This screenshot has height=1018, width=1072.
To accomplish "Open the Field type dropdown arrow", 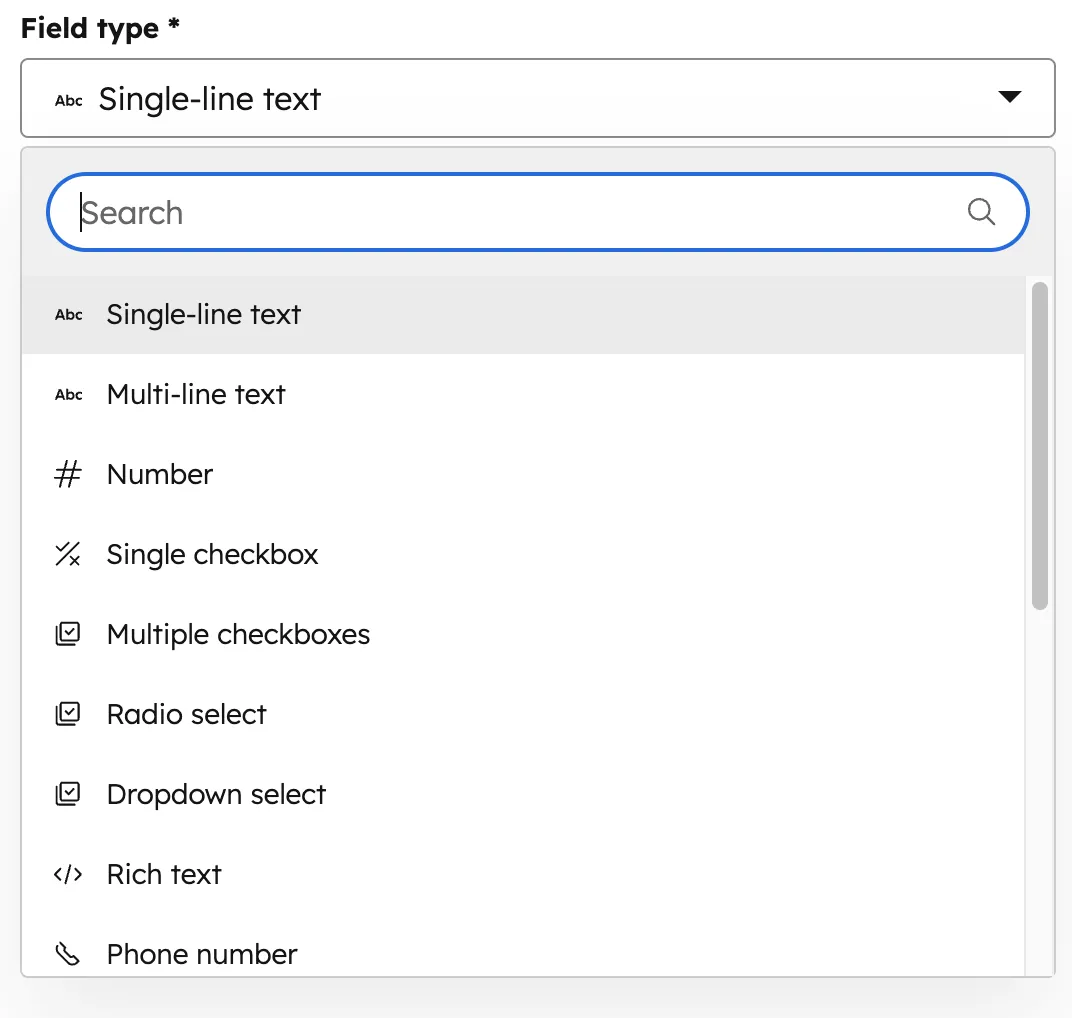I will 1010,97.
